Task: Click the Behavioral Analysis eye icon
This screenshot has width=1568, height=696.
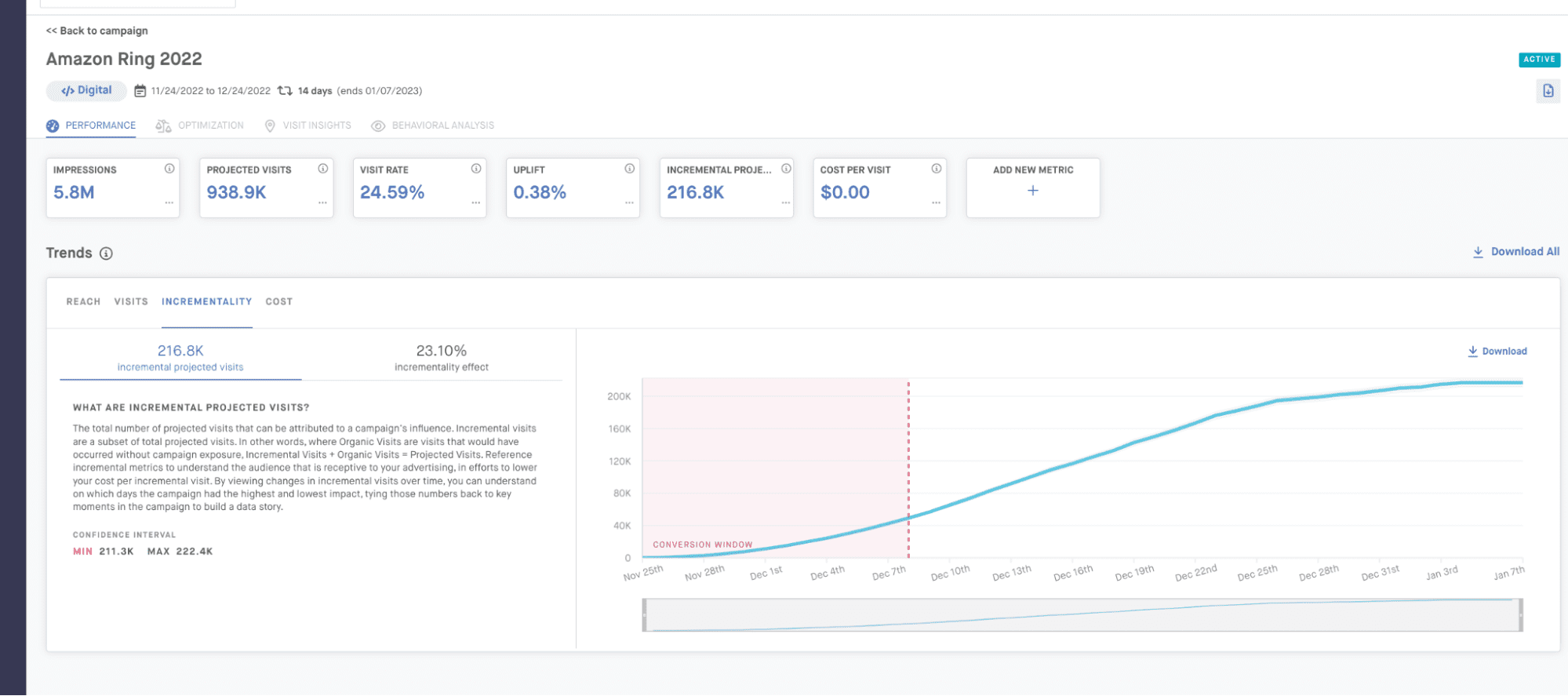Action: [x=378, y=126]
